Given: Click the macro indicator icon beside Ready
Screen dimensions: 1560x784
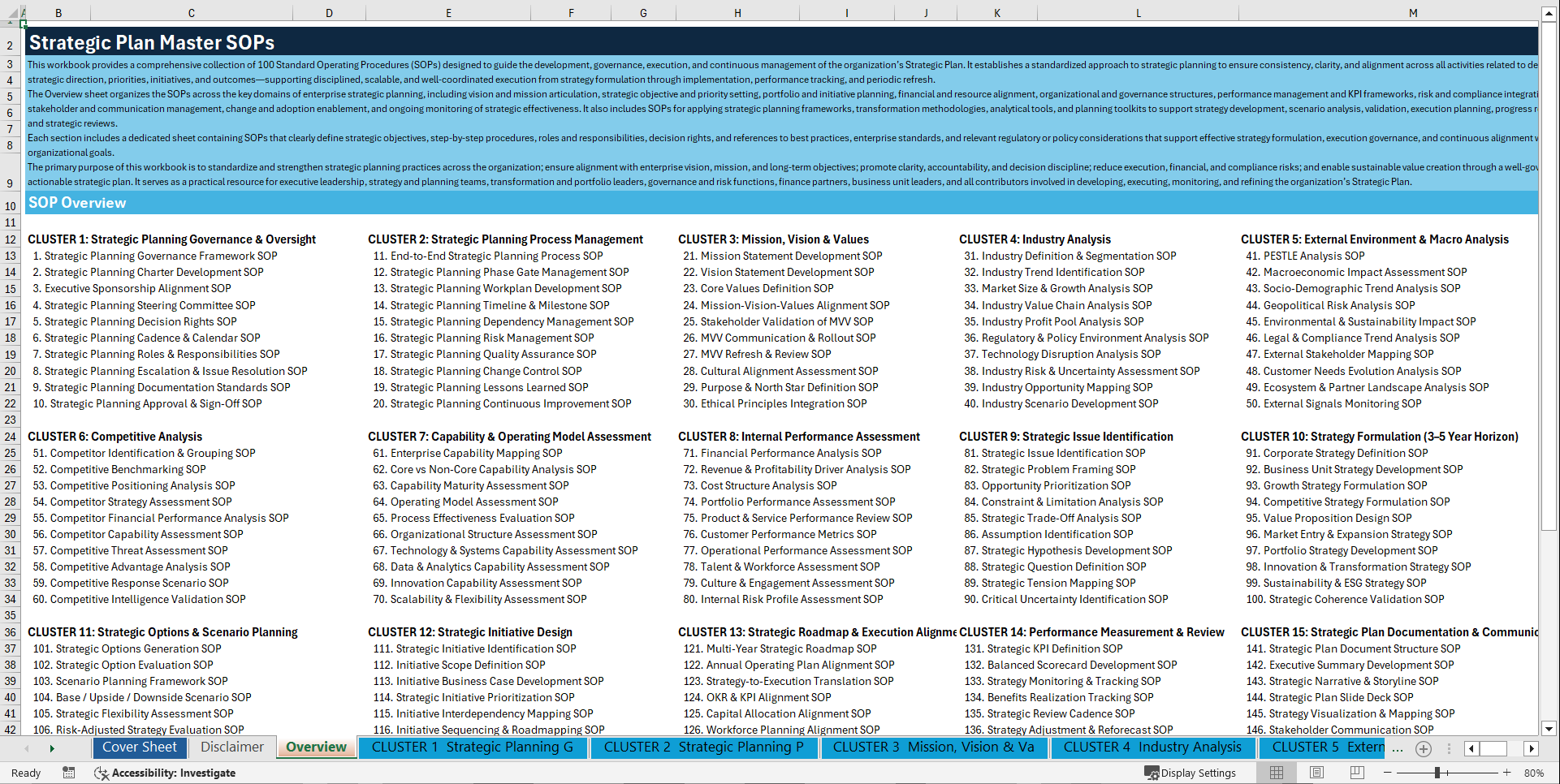Looking at the screenshot, I should 69,773.
